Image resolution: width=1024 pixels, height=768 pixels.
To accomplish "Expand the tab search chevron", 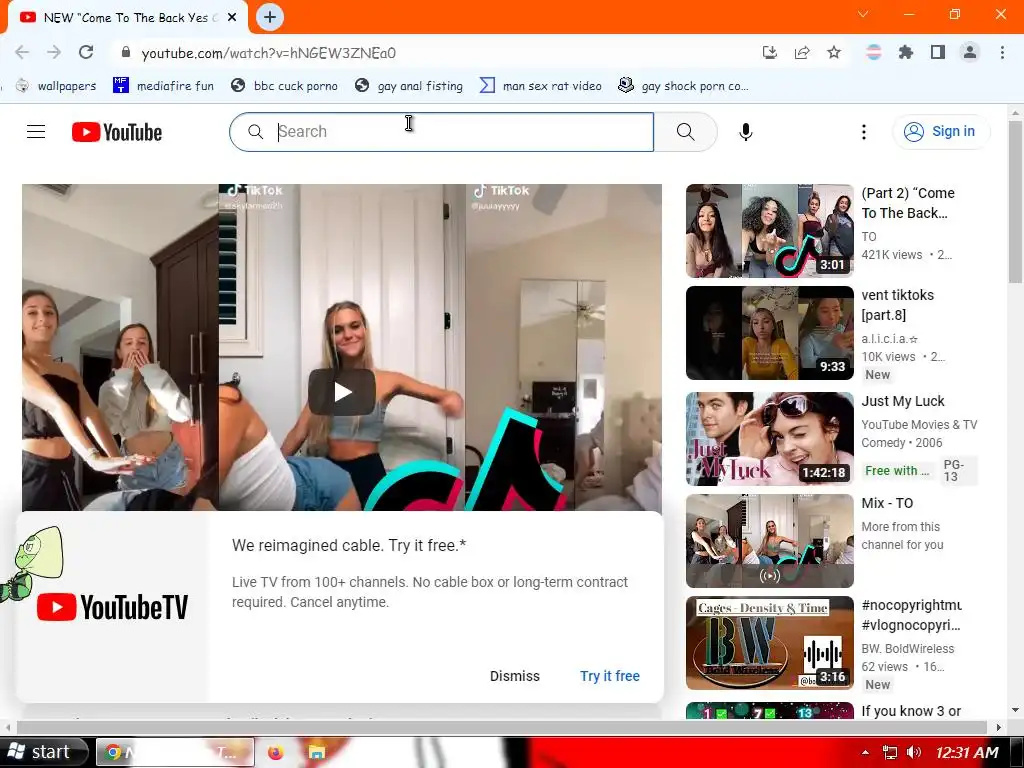I will tap(863, 14).
